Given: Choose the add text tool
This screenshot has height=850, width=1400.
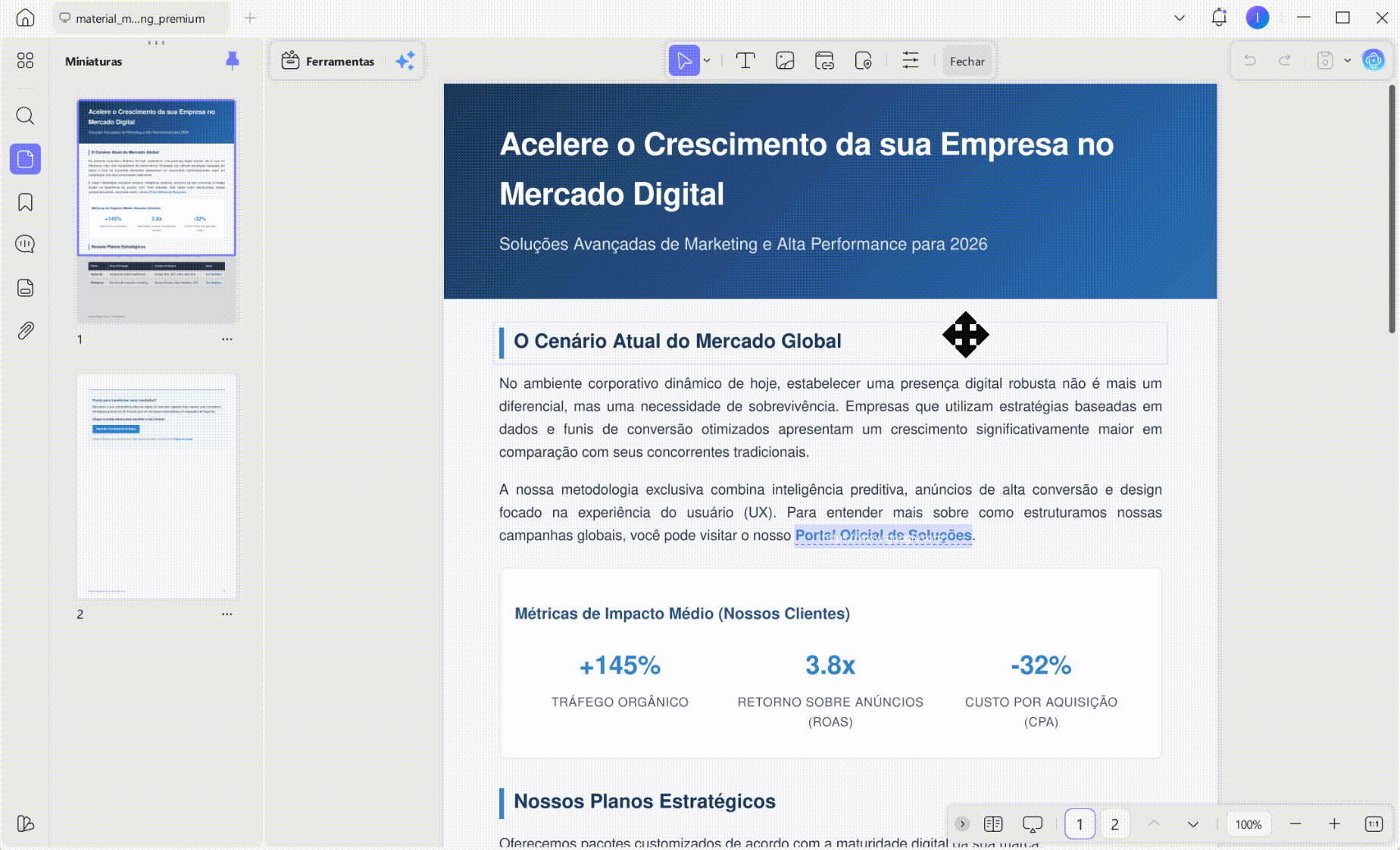Looking at the screenshot, I should coord(745,61).
